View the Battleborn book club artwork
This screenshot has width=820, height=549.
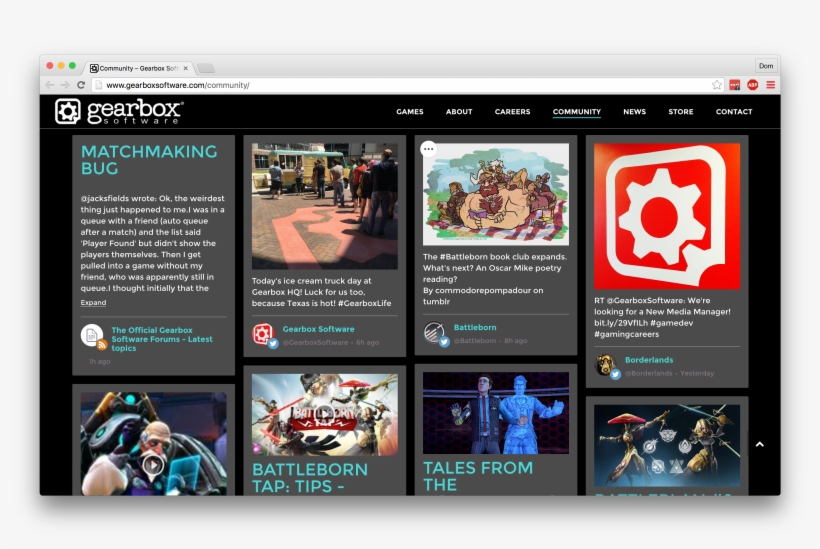[496, 194]
